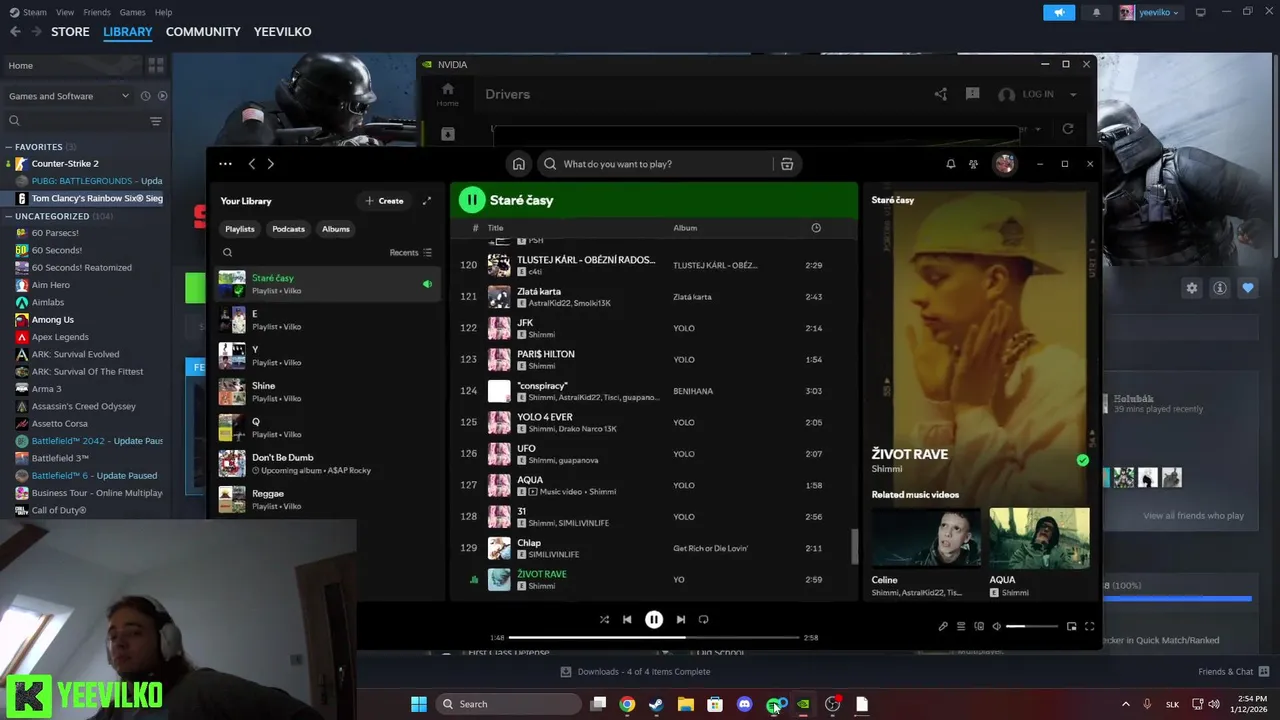This screenshot has width=1280, height=720.
Task: Open Celine related music video thumbnail
Action: [x=925, y=538]
